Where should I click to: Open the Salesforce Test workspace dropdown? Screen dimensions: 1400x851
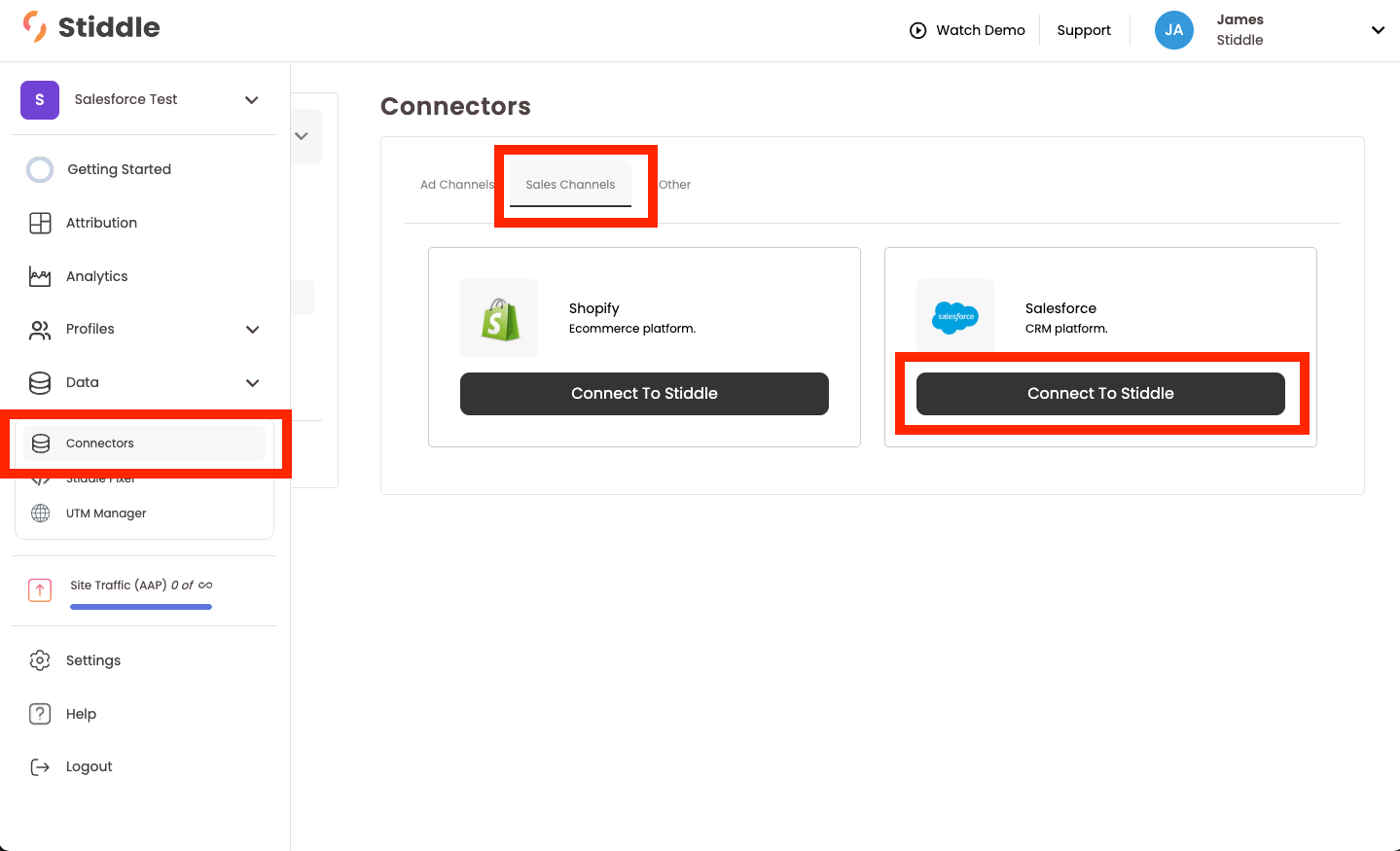tap(252, 100)
